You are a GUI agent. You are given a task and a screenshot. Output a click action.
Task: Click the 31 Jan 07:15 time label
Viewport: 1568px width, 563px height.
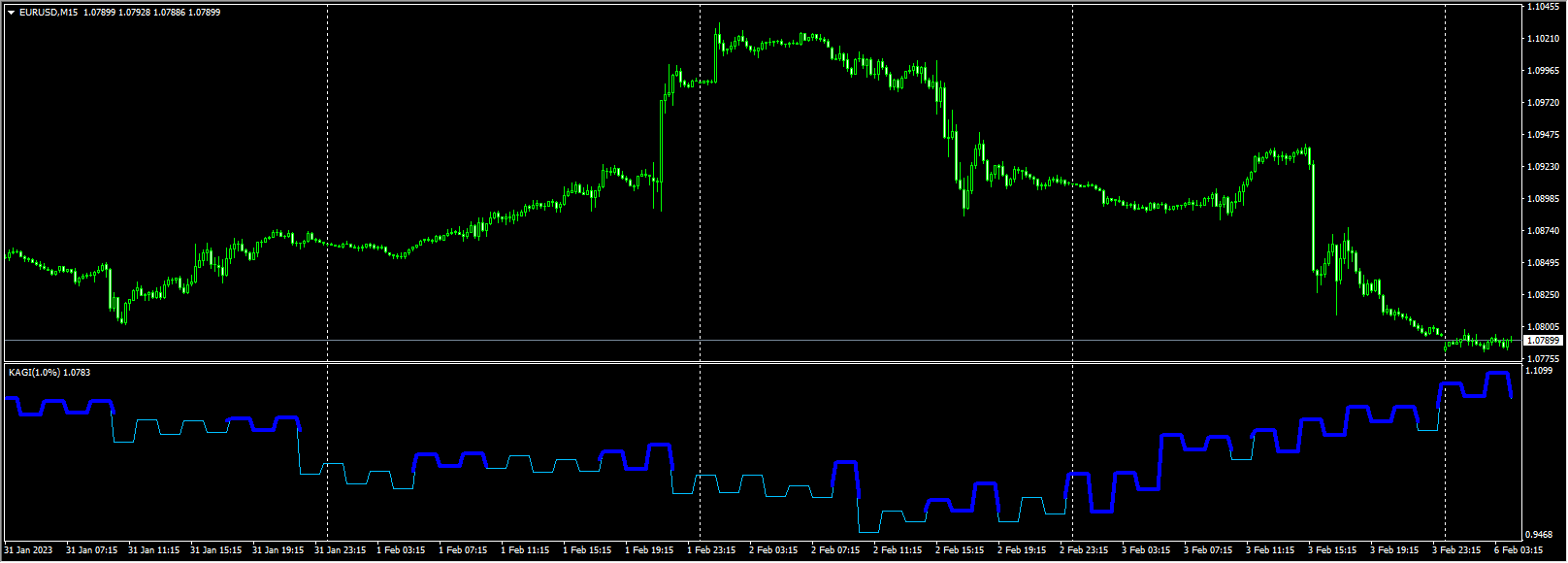pos(92,550)
